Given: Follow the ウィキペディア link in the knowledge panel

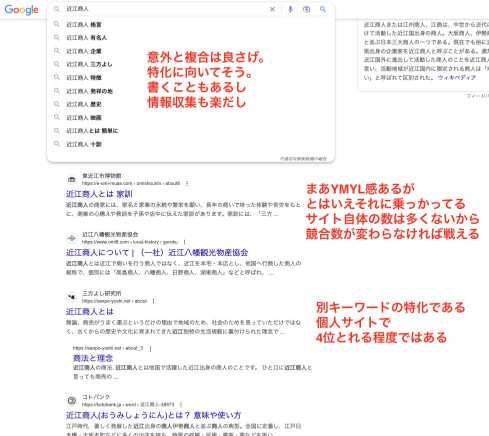Looking at the screenshot, I should [457, 77].
